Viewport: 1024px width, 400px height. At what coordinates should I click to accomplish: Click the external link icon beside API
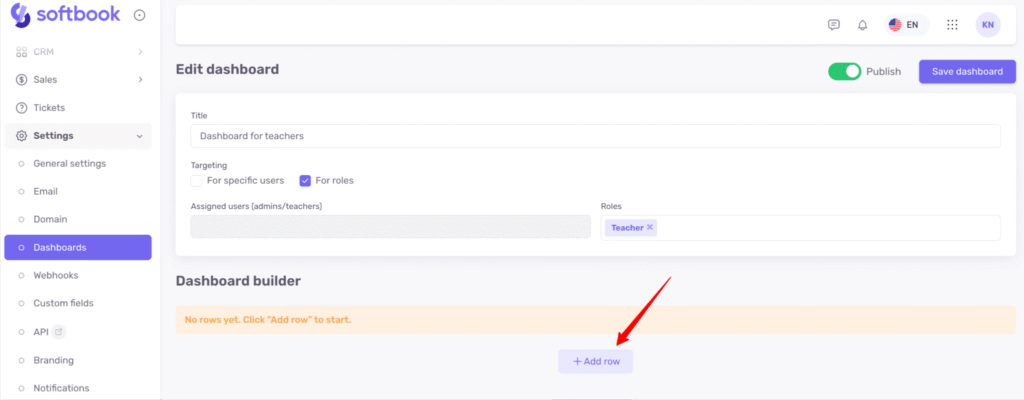tap(59, 331)
